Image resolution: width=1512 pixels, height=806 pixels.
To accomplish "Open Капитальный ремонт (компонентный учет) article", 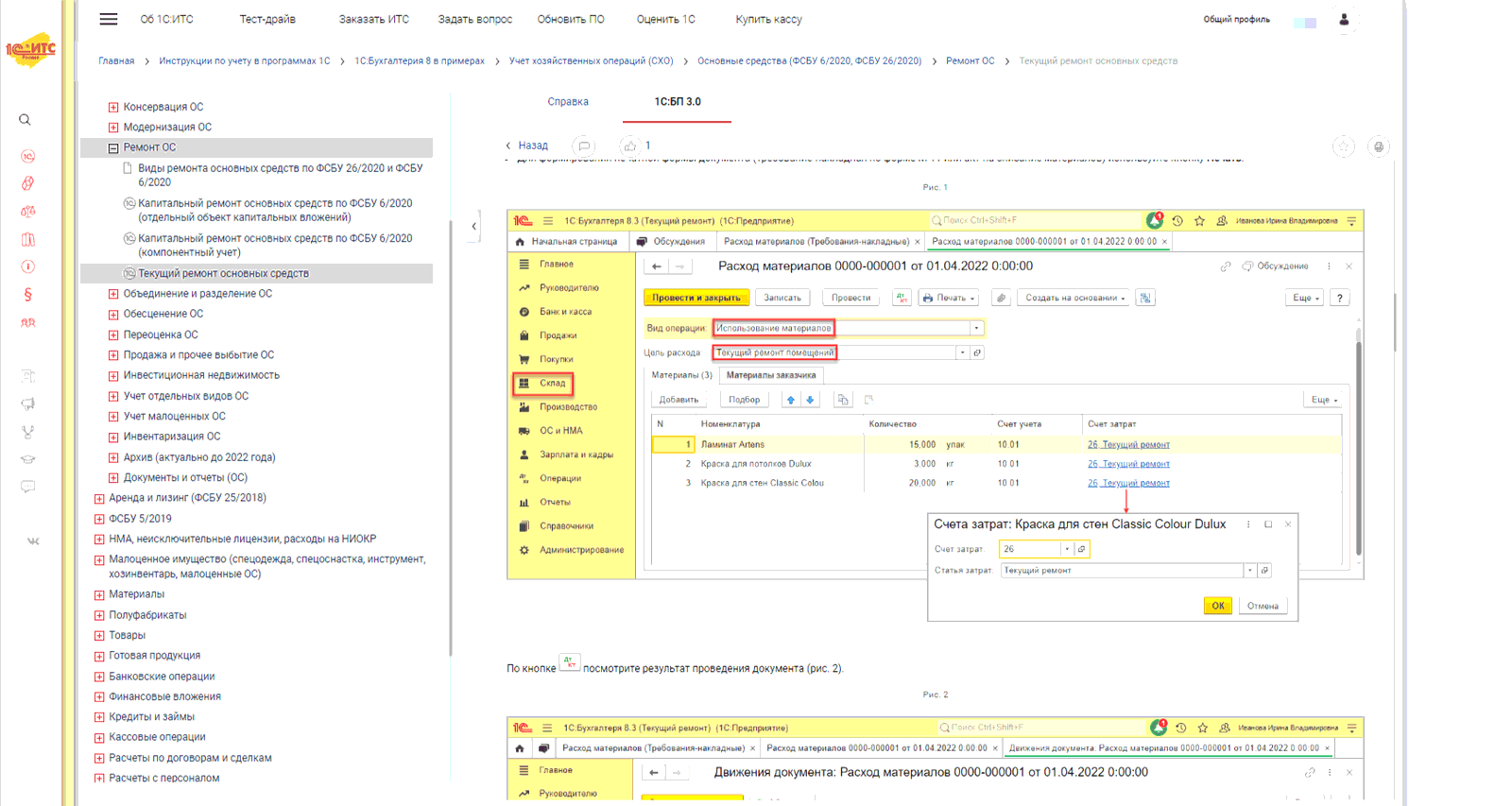I will point(275,246).
